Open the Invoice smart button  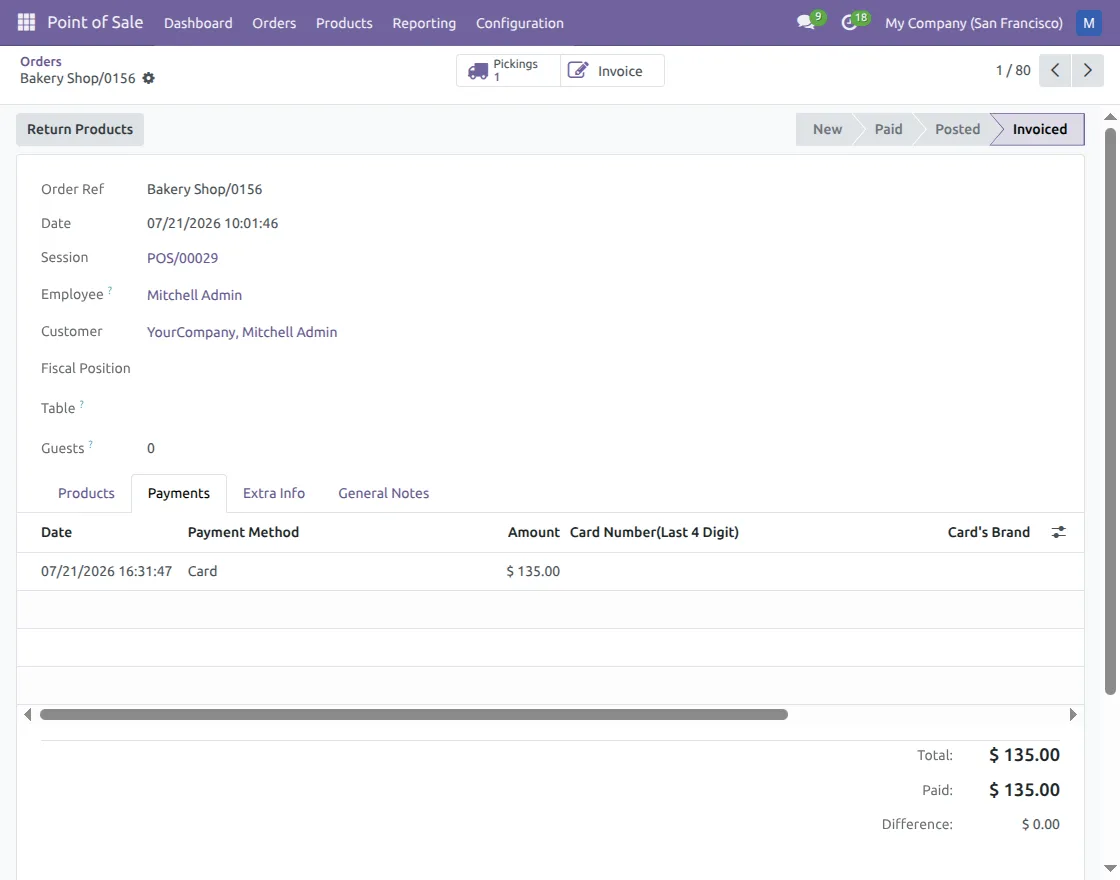(x=612, y=70)
